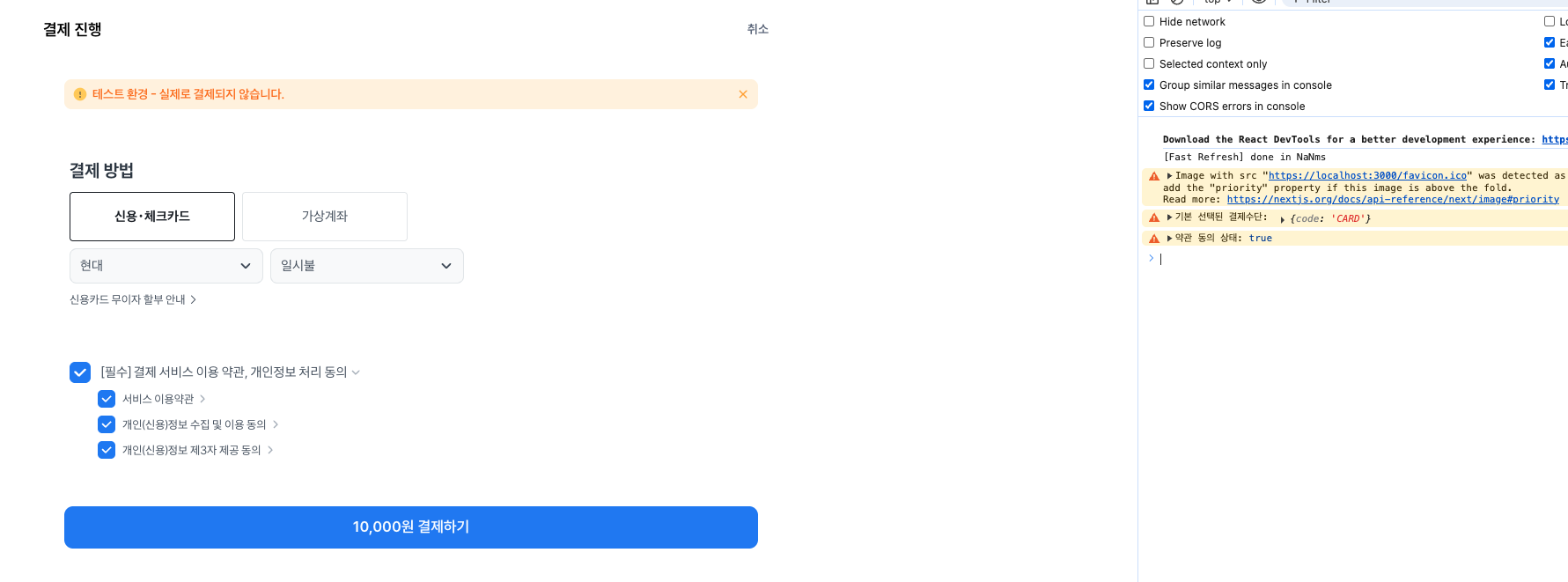Expand the 약관 동의 상태 console log
Screen dimensions: 1568x582
click(x=1169, y=239)
